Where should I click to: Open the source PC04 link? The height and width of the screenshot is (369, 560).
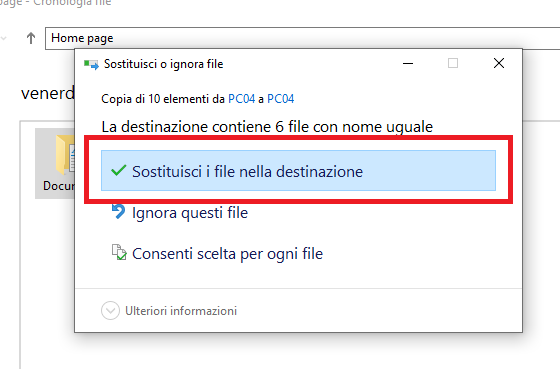[x=242, y=99]
